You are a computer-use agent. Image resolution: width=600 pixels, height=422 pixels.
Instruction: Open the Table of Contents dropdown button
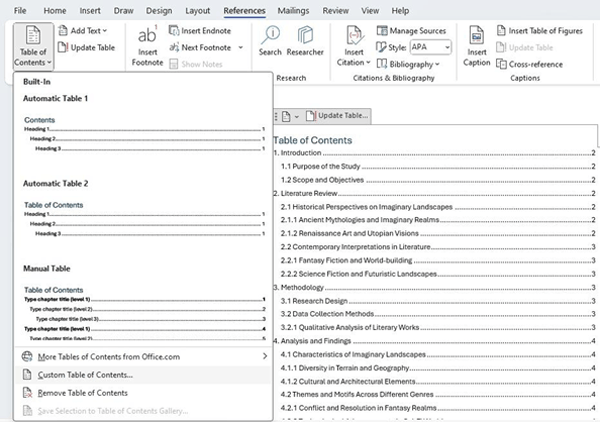pyautogui.click(x=33, y=46)
